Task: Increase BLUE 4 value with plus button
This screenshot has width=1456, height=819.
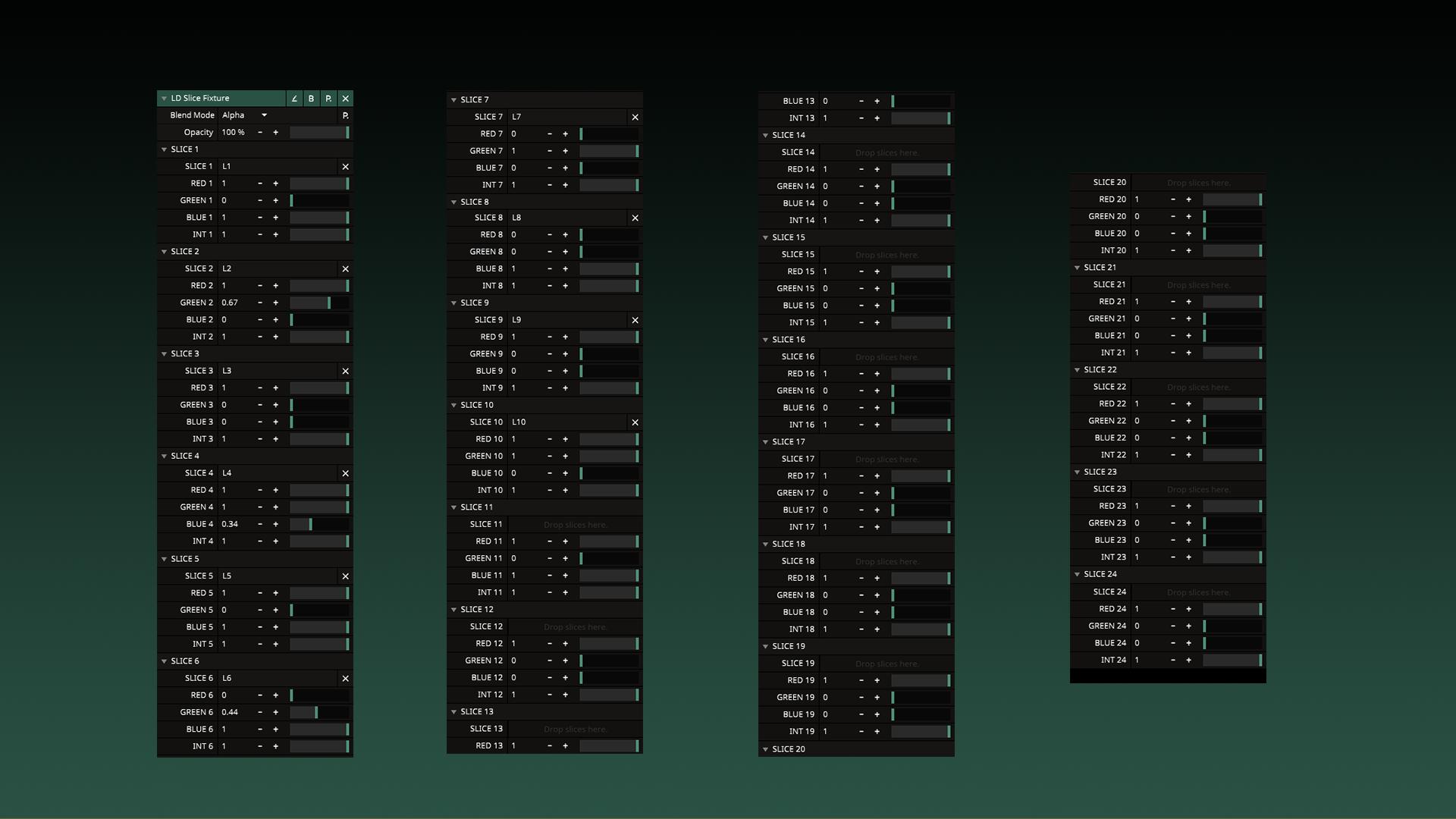Action: 275,524
